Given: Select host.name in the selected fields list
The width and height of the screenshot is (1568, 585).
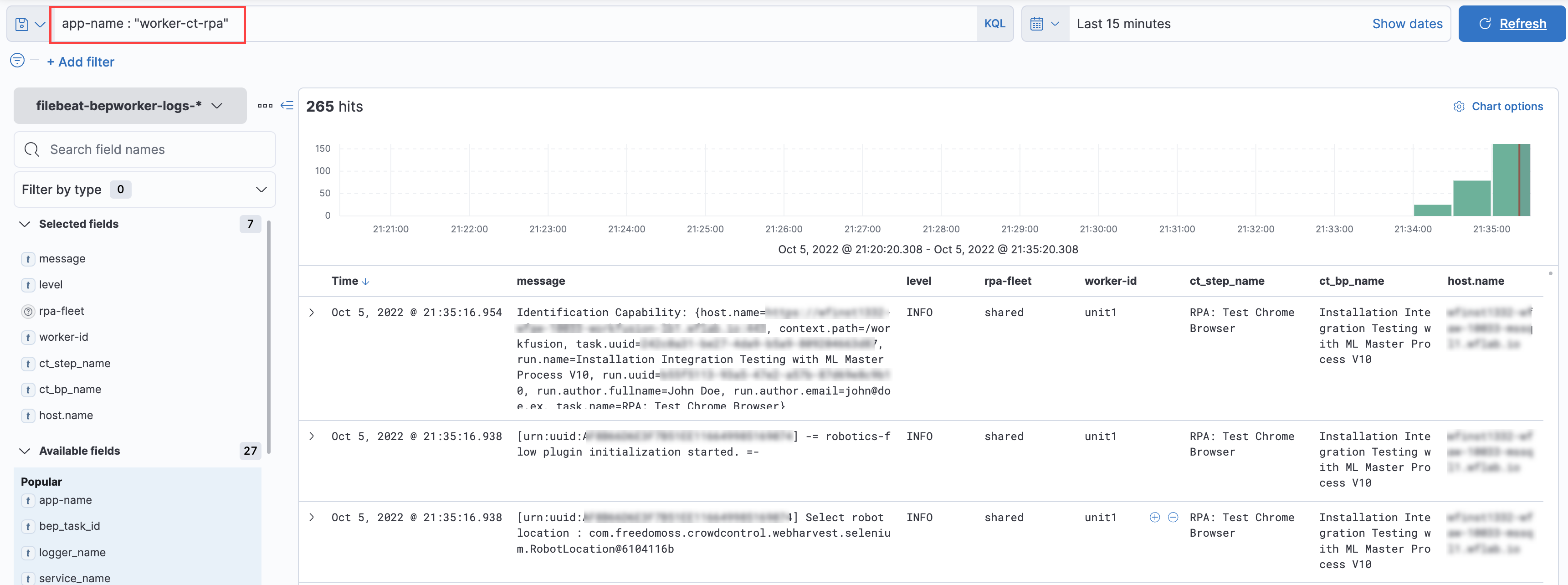Looking at the screenshot, I should point(66,416).
